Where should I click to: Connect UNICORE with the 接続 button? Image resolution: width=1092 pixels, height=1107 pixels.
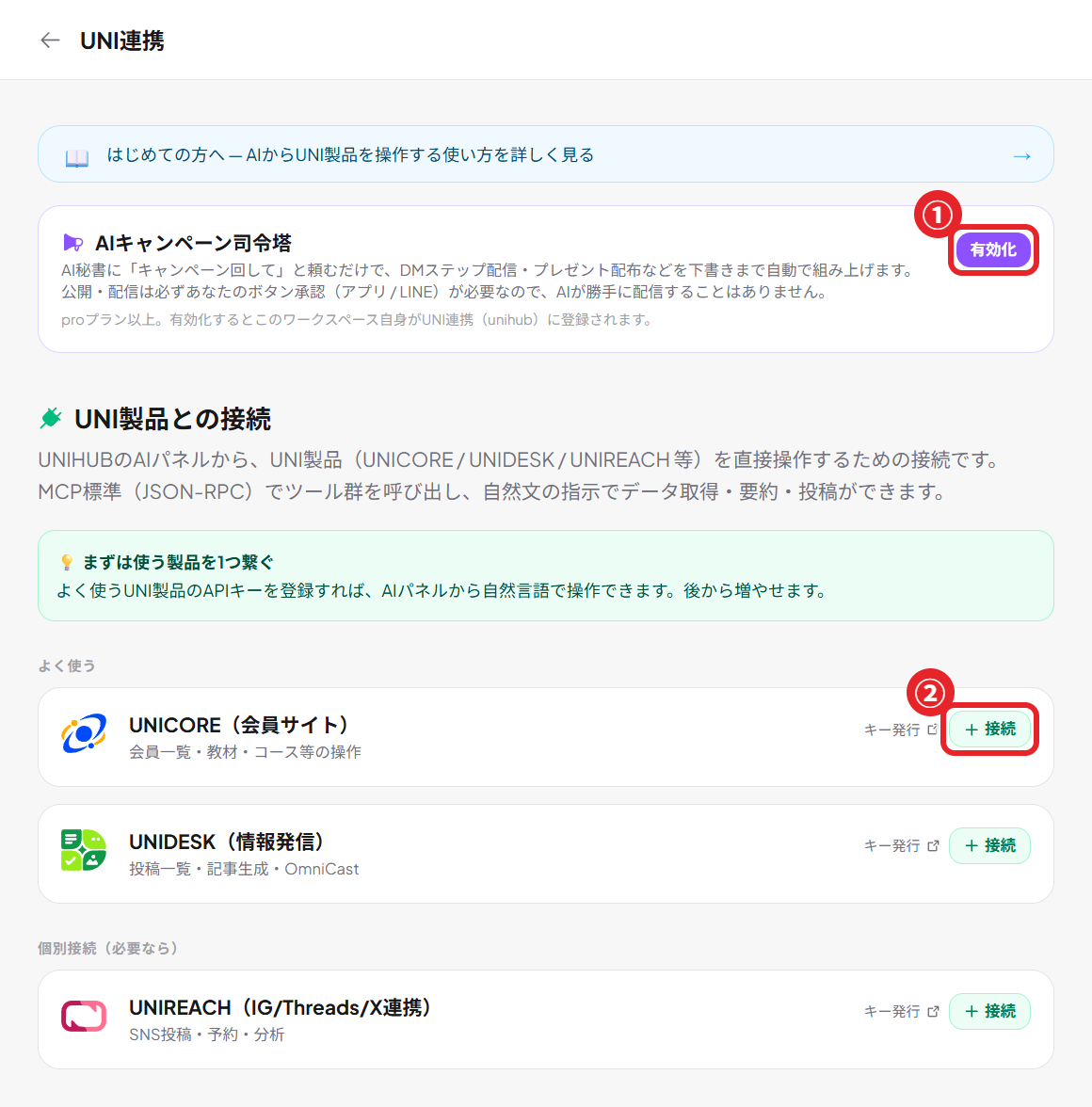989,730
